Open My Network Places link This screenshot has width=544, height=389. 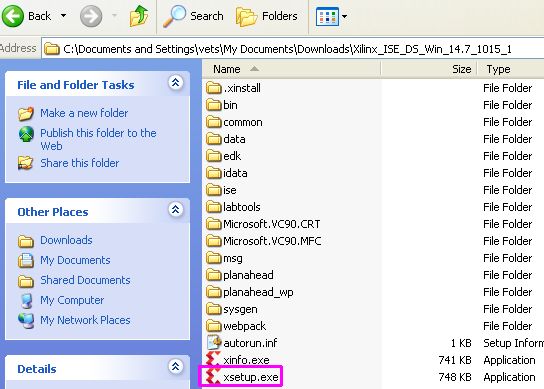[x=85, y=320]
